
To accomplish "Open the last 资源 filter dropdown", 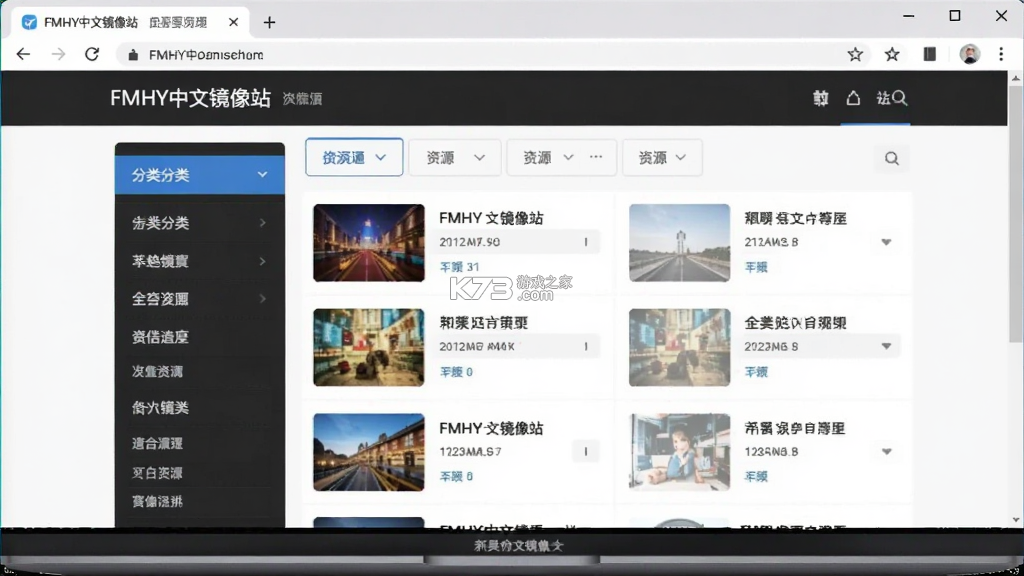I will click(x=662, y=157).
